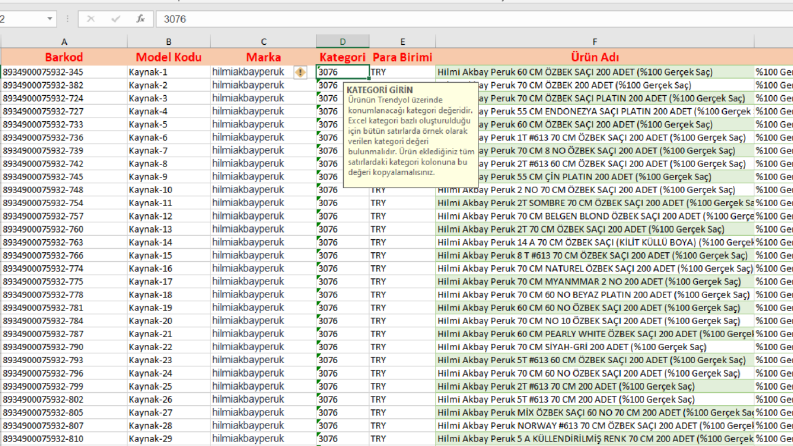The image size is (793, 446).
Task: Click the cancel (X) icon in formula bar
Action: [91, 19]
